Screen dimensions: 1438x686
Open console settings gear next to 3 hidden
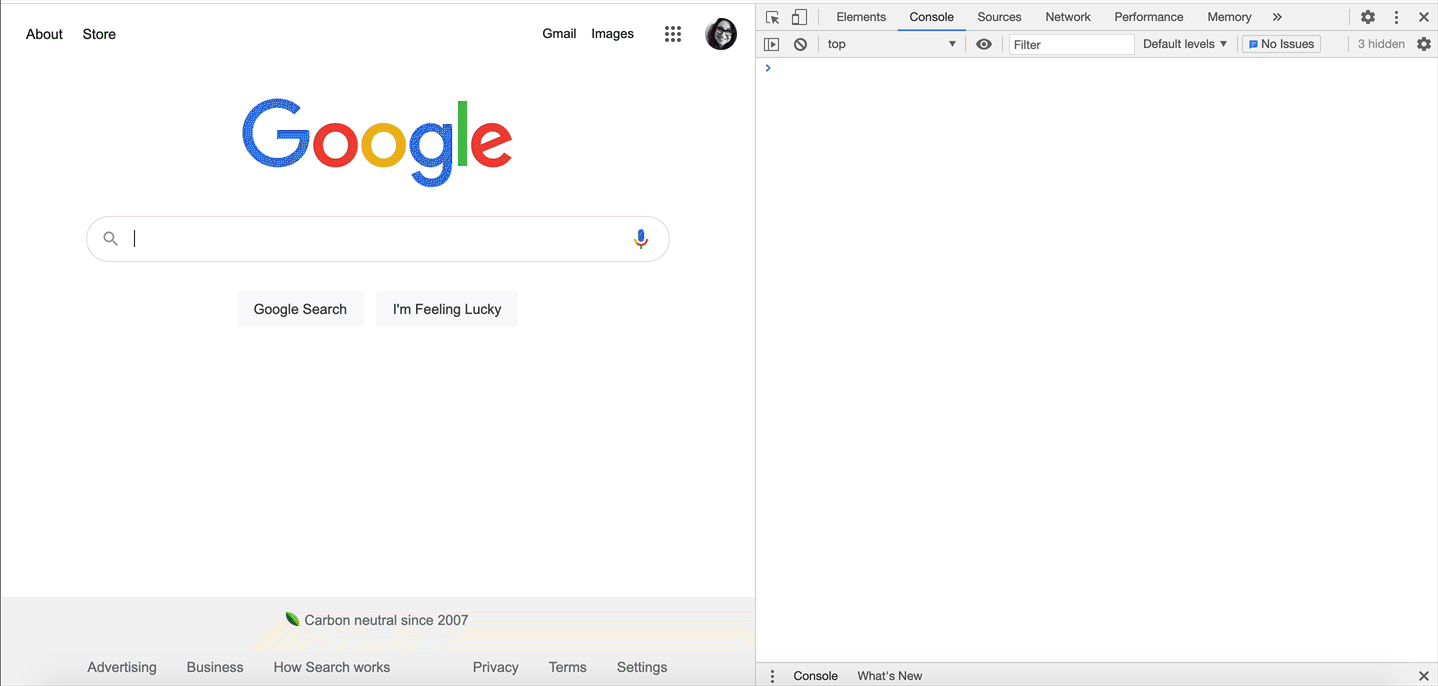pyautogui.click(x=1424, y=44)
